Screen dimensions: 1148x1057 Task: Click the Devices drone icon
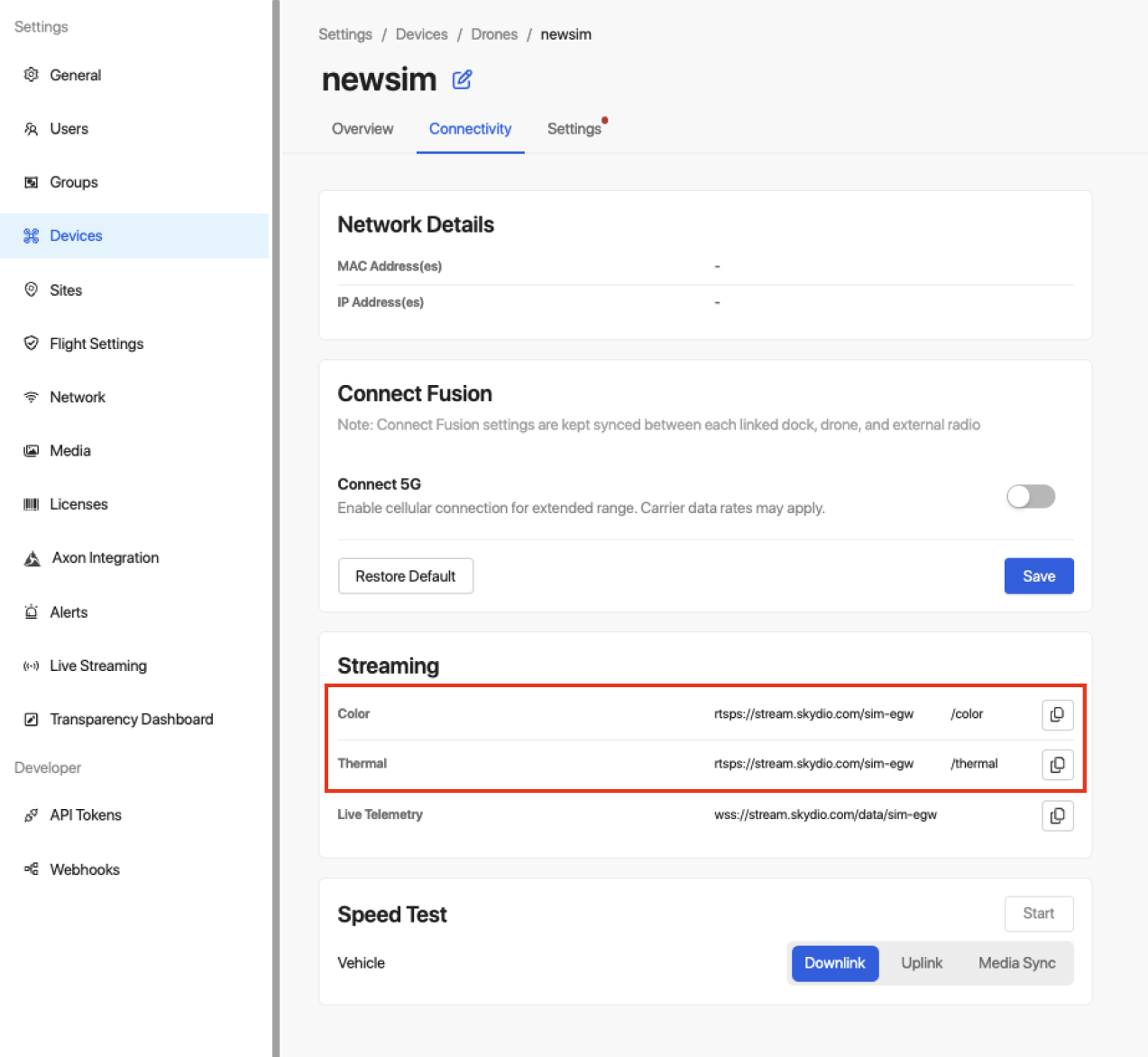pyautogui.click(x=32, y=236)
